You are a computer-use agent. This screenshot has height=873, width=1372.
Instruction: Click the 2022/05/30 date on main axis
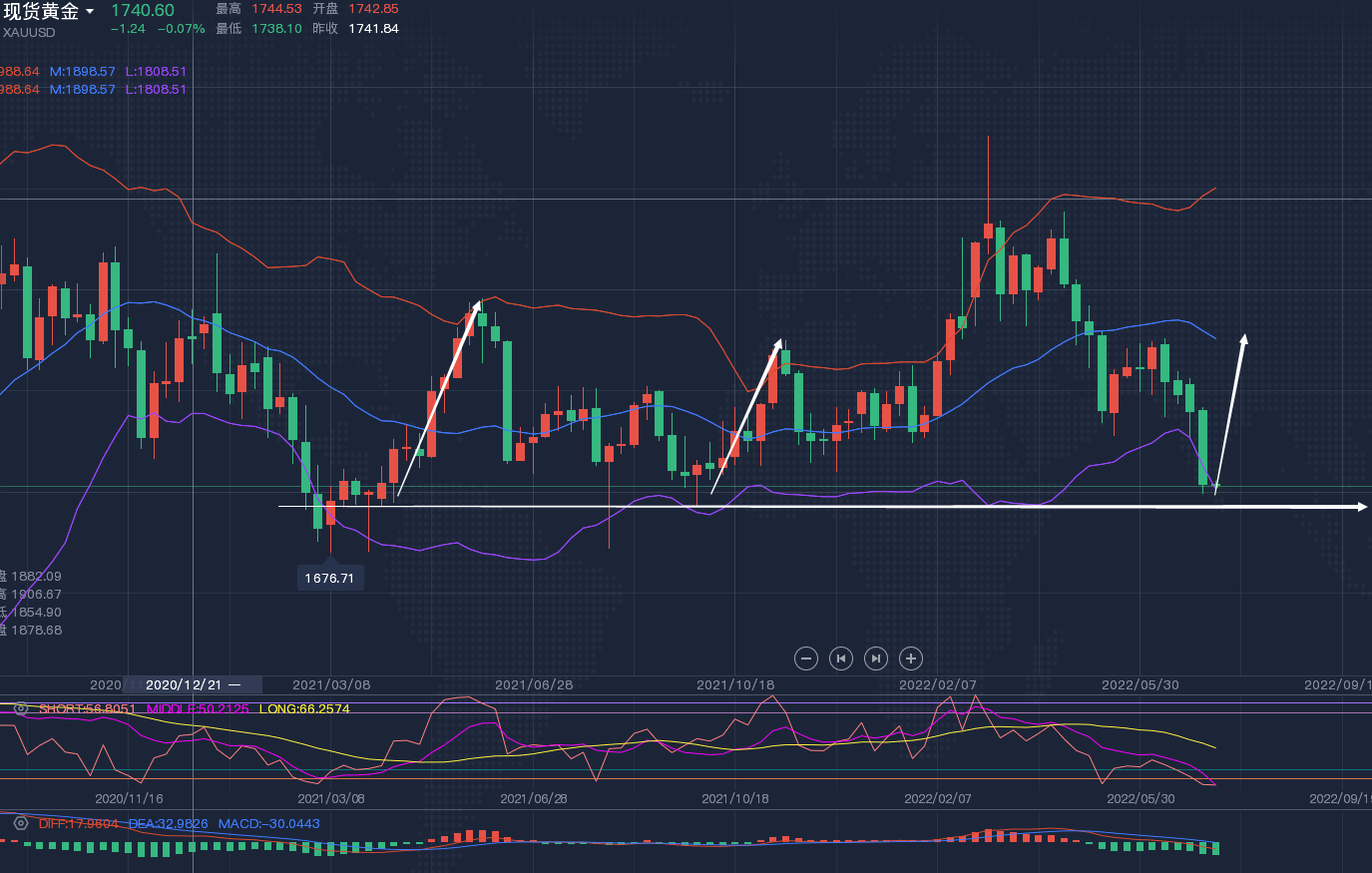[x=1140, y=684]
